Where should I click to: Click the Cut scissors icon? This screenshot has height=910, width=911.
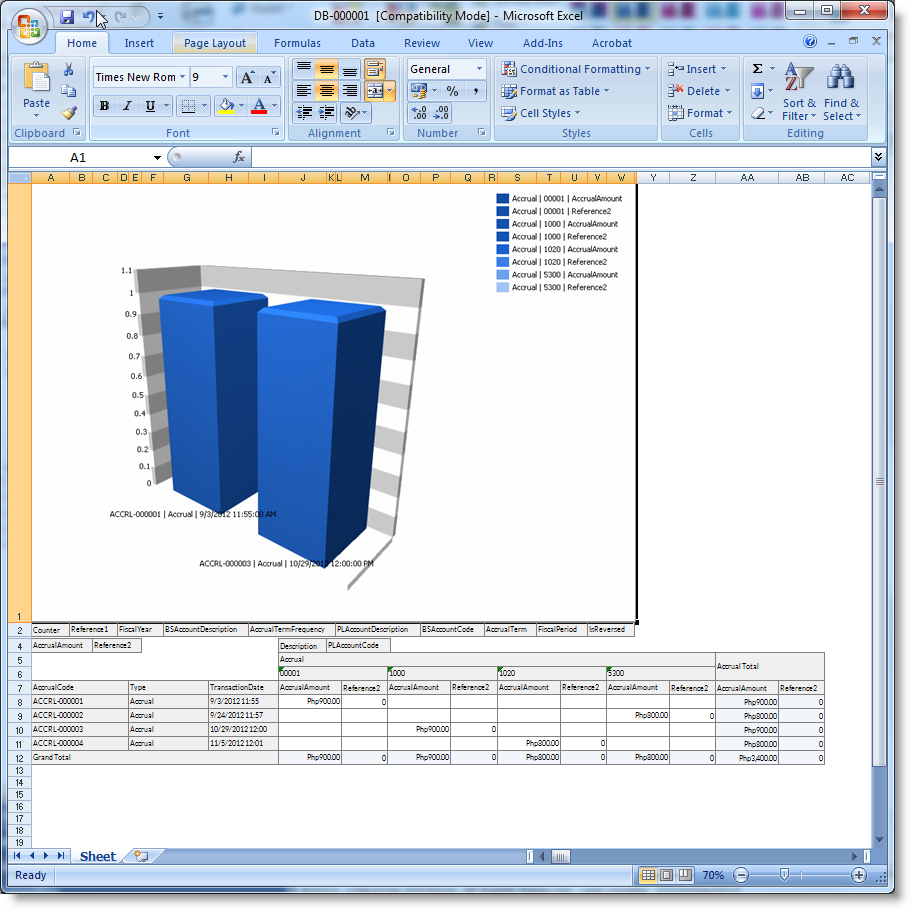point(69,69)
